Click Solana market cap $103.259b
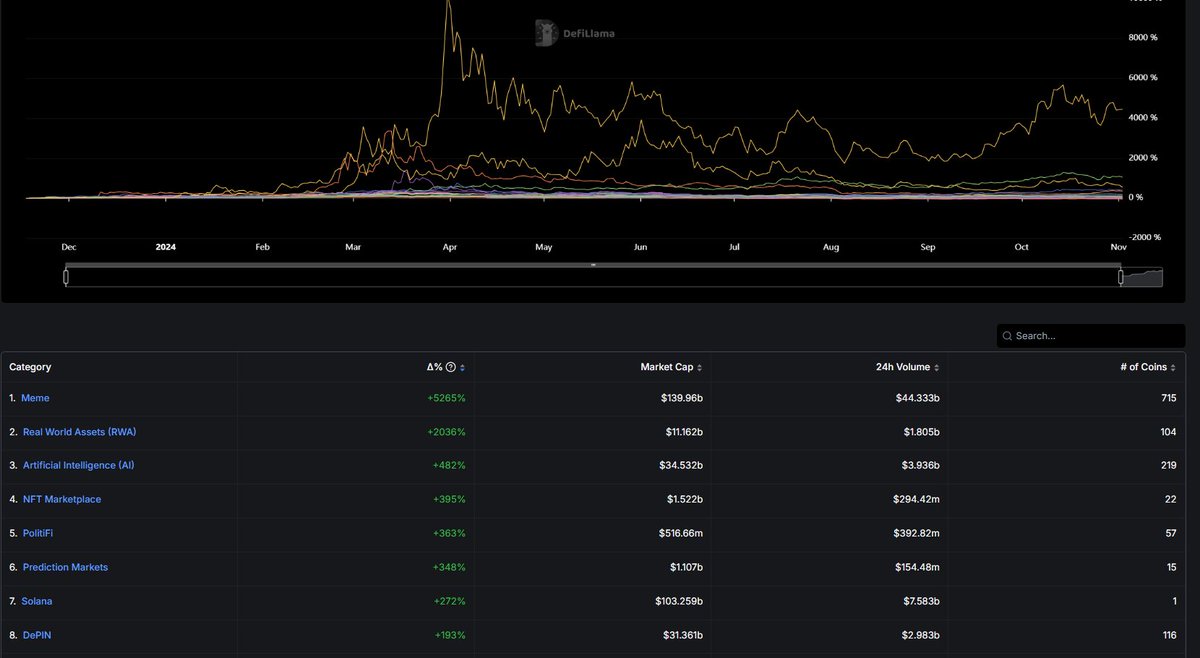Image resolution: width=1200 pixels, height=658 pixels. (678, 601)
